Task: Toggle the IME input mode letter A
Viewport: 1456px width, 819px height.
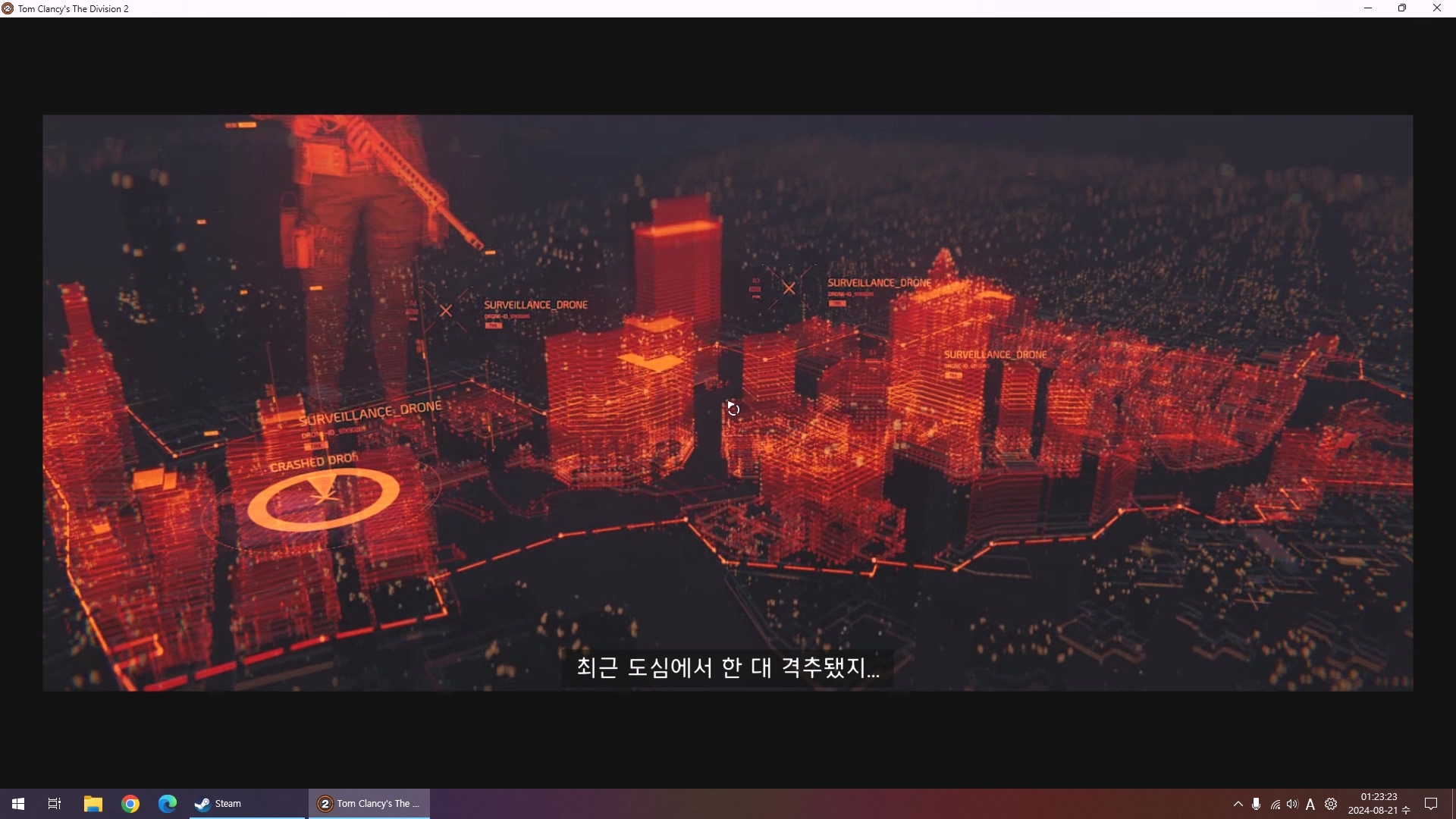Action: tap(1310, 804)
